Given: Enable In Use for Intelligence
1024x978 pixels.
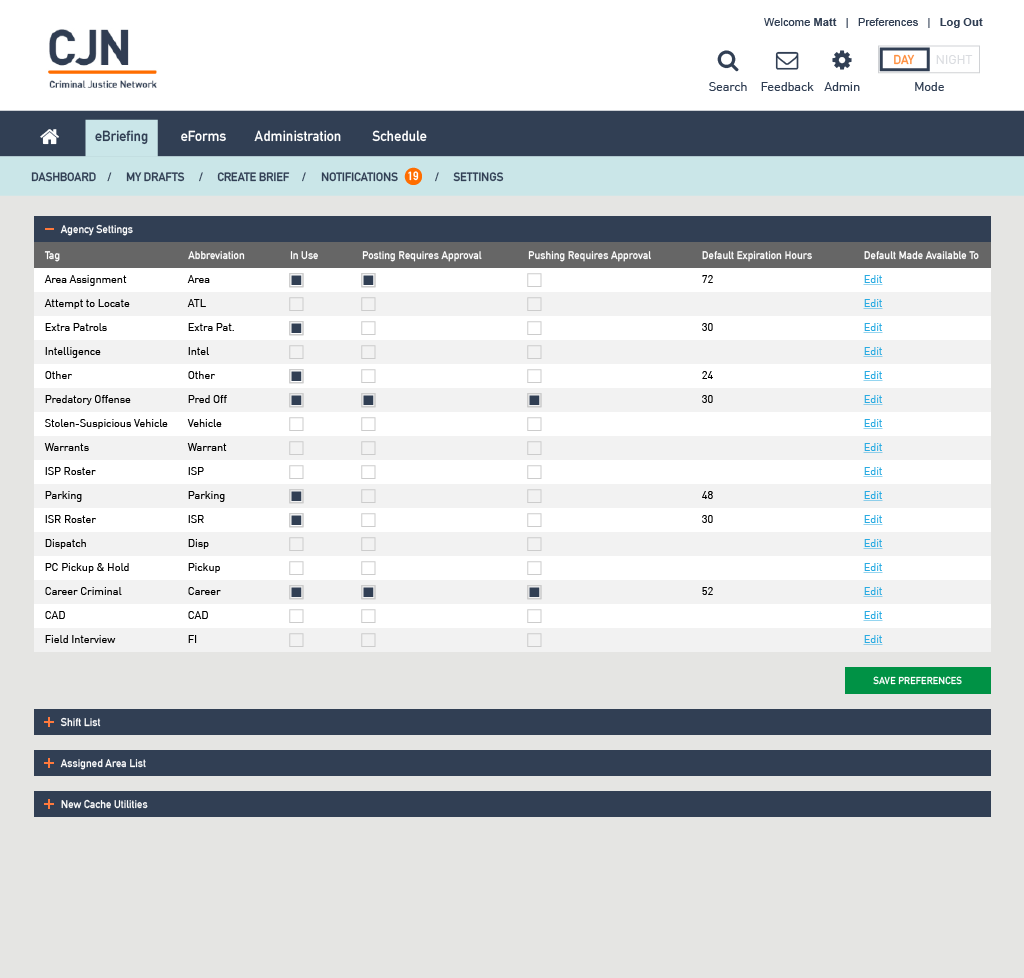Looking at the screenshot, I should (x=296, y=351).
